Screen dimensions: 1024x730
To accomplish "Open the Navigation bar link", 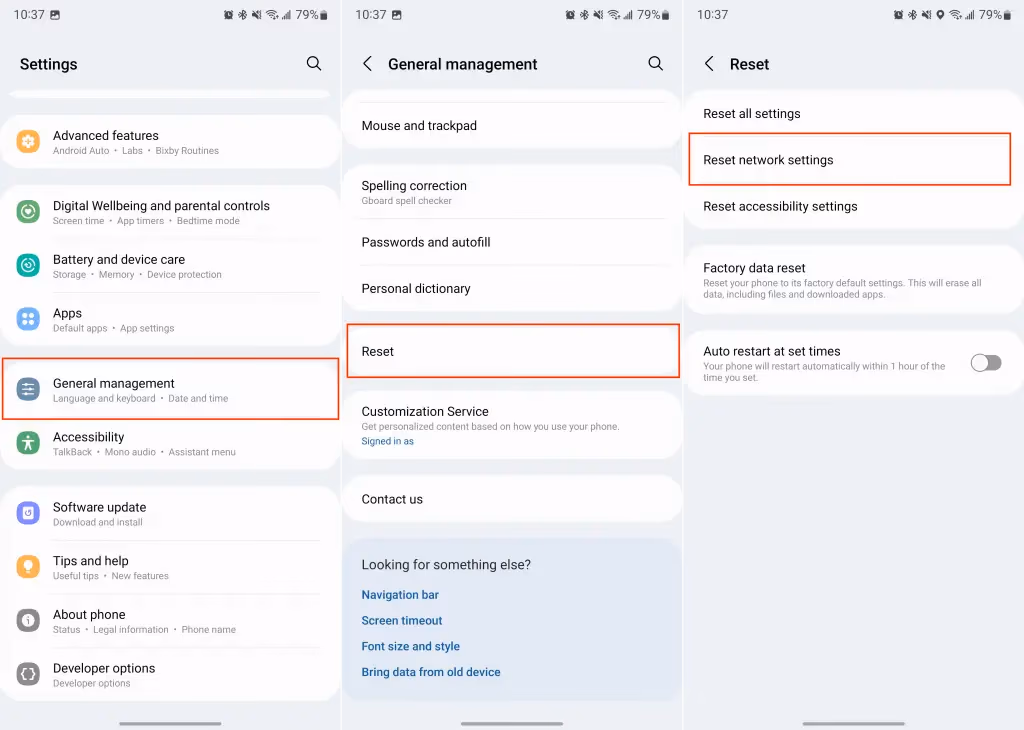I will click(x=400, y=594).
